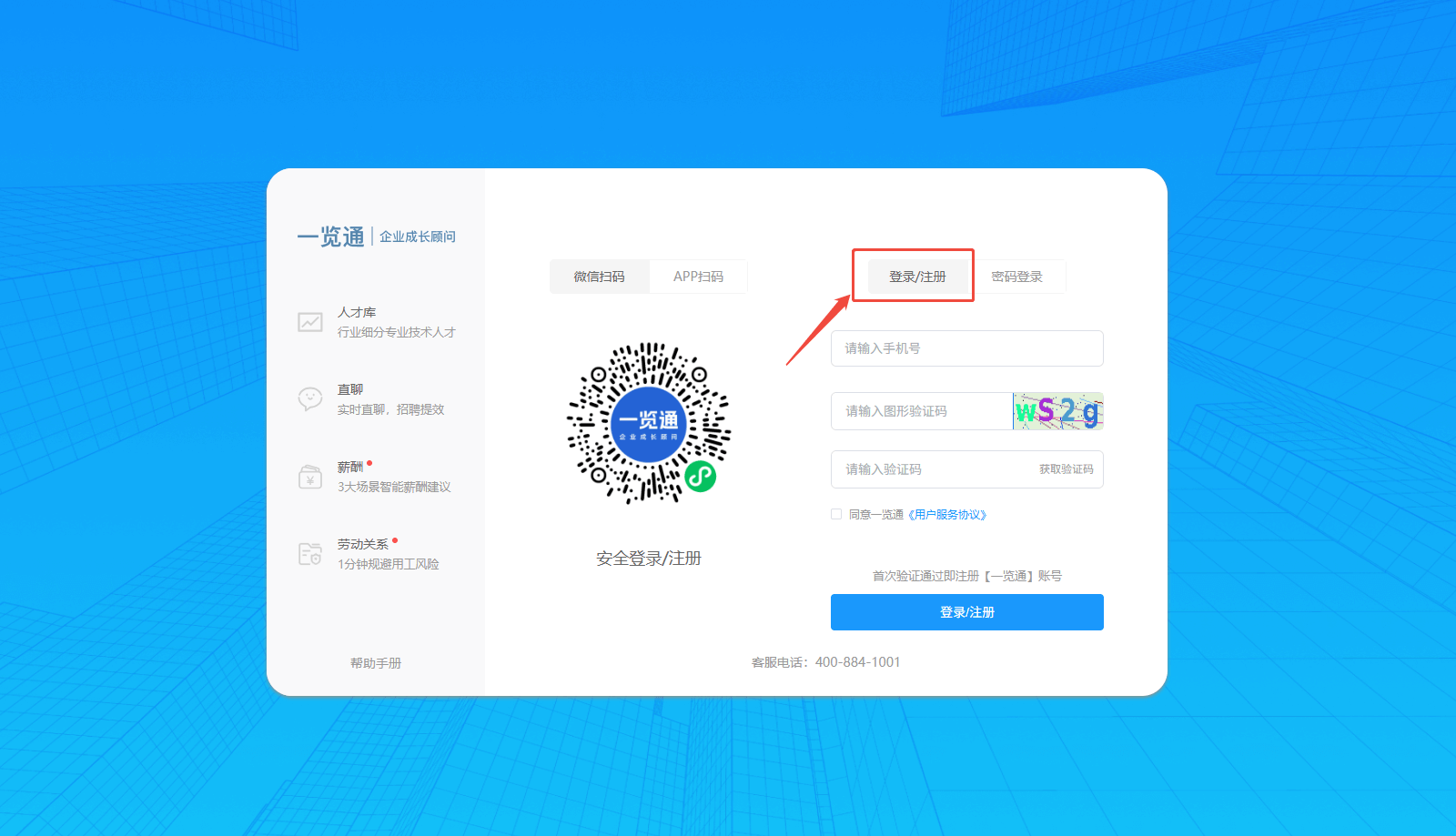Viewport: 1456px width, 836px height.
Task: Click the 企业成长顾问 slogan text
Action: click(418, 237)
